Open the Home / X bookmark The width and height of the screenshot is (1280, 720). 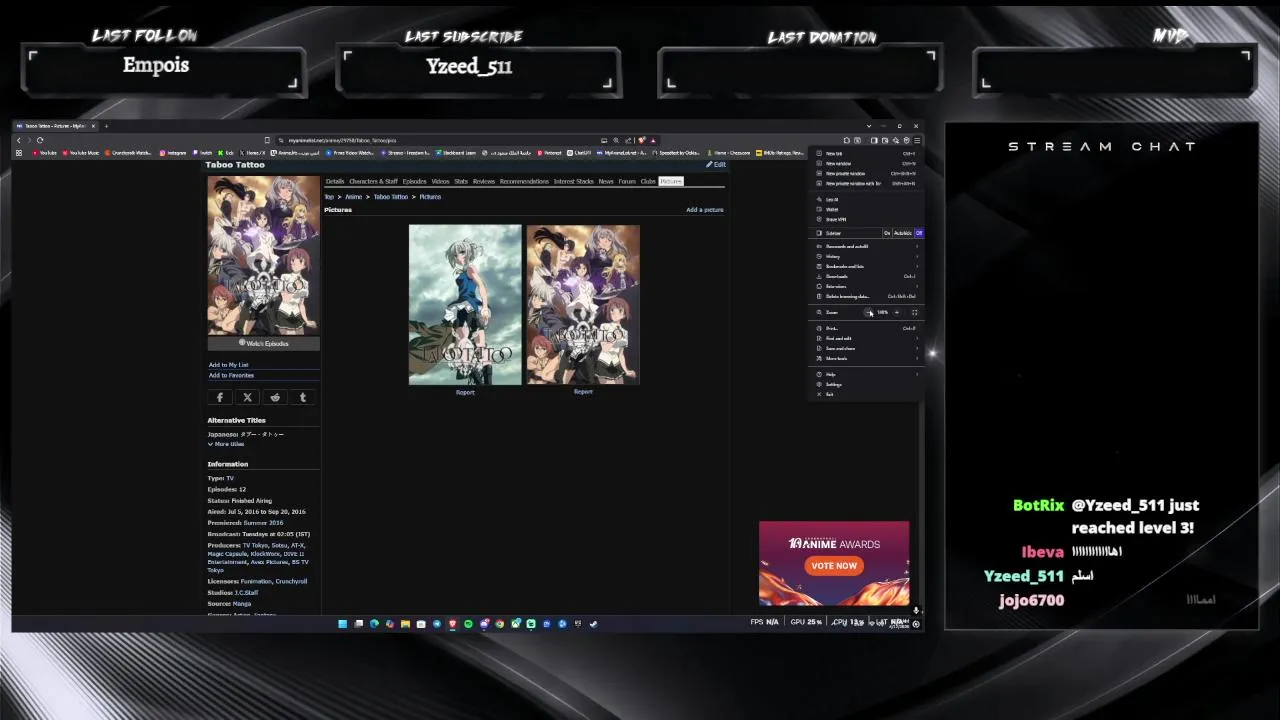253,153
